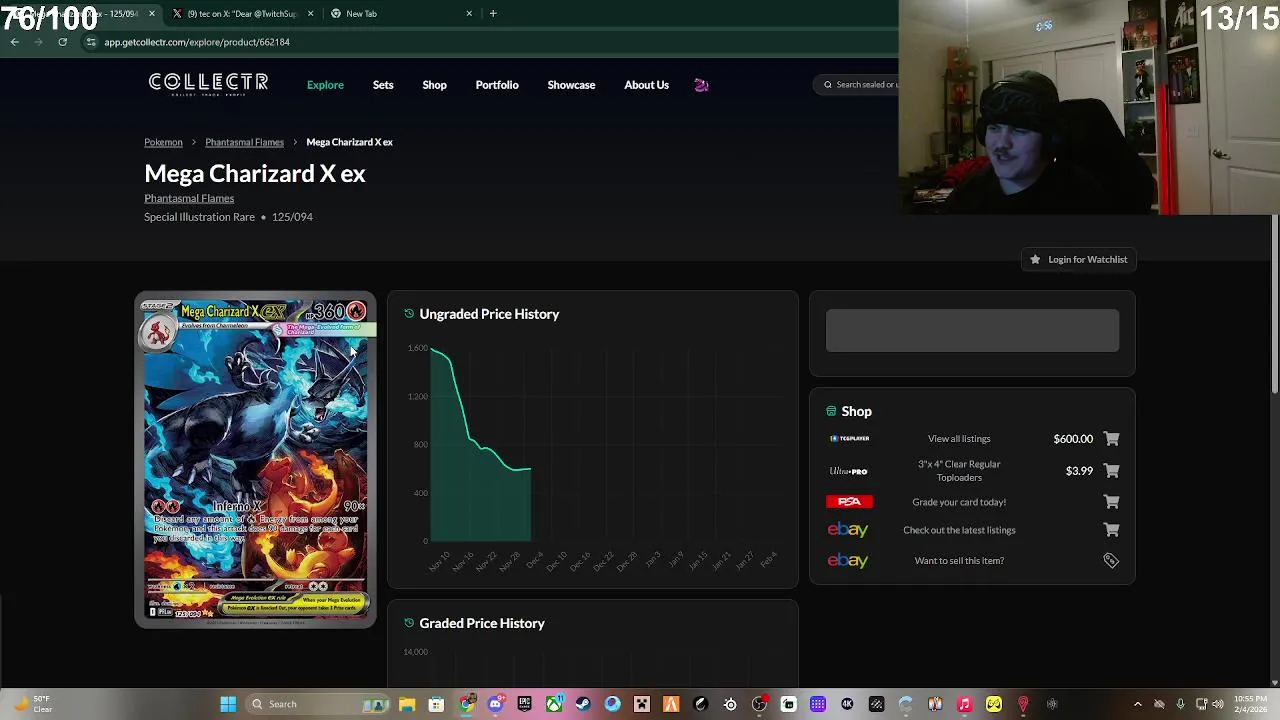Viewport: 1280px width, 720px height.
Task: Click the PSA logo
Action: [x=849, y=502]
